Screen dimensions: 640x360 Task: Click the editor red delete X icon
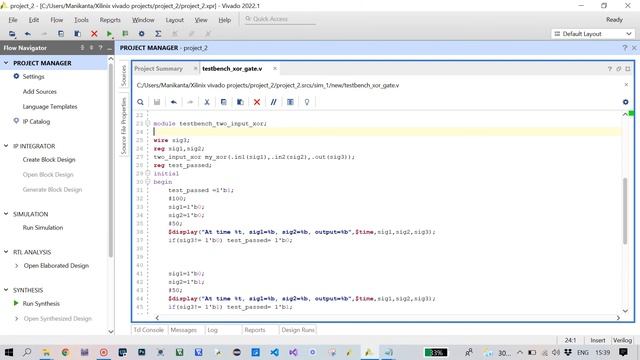[257, 102]
